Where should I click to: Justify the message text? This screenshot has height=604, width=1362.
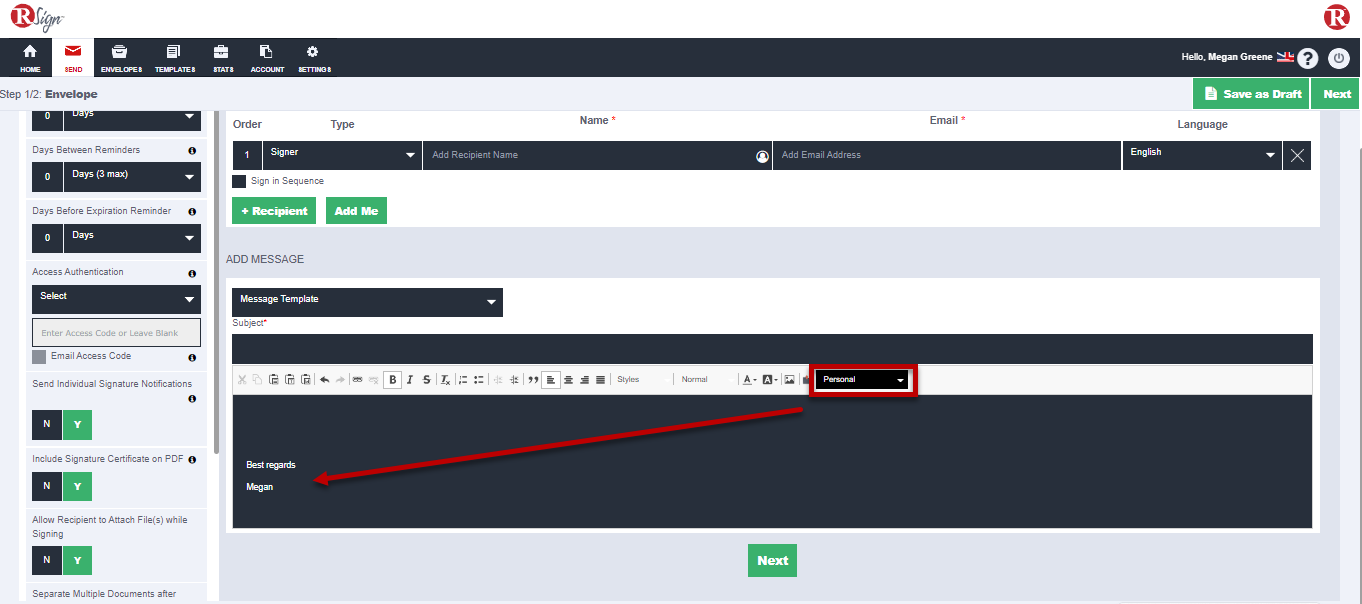pos(601,379)
